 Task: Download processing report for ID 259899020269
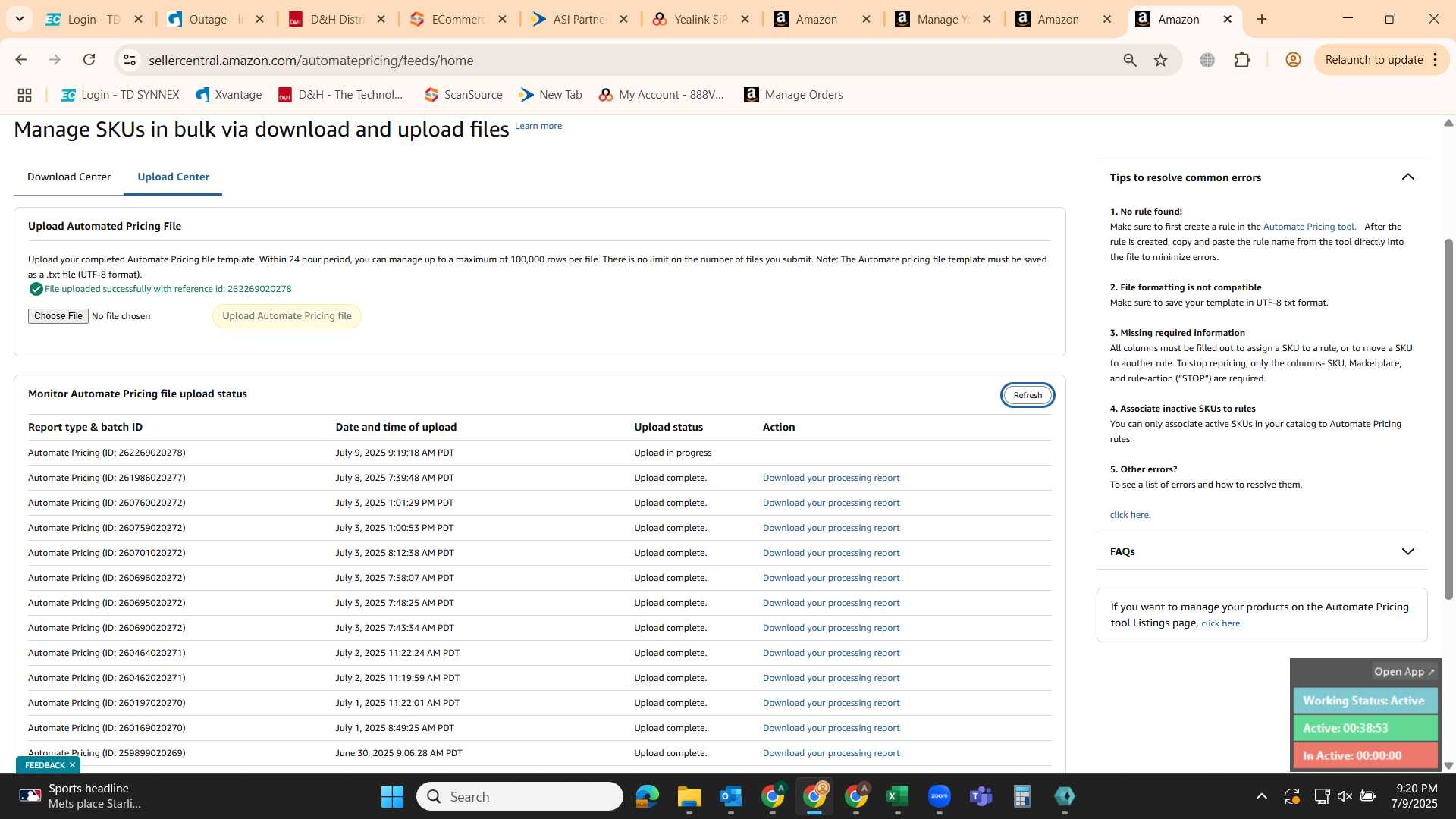coord(831,753)
